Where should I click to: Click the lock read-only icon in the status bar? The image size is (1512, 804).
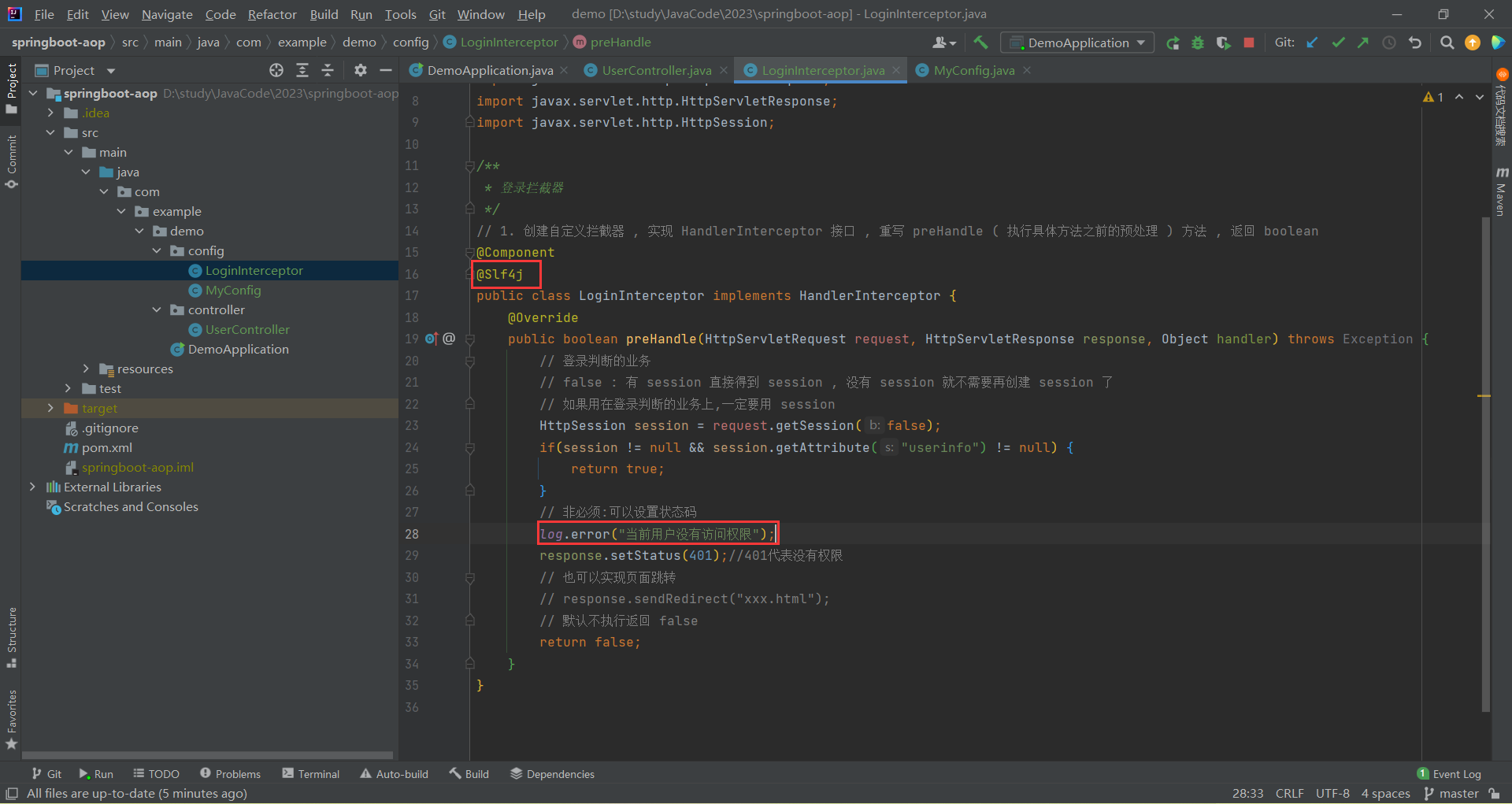click(x=1494, y=794)
